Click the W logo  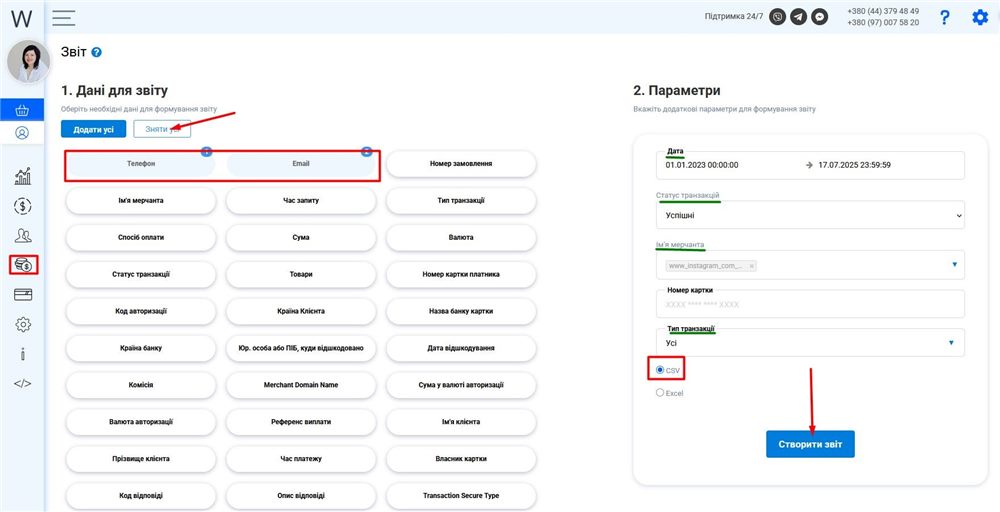point(22,18)
